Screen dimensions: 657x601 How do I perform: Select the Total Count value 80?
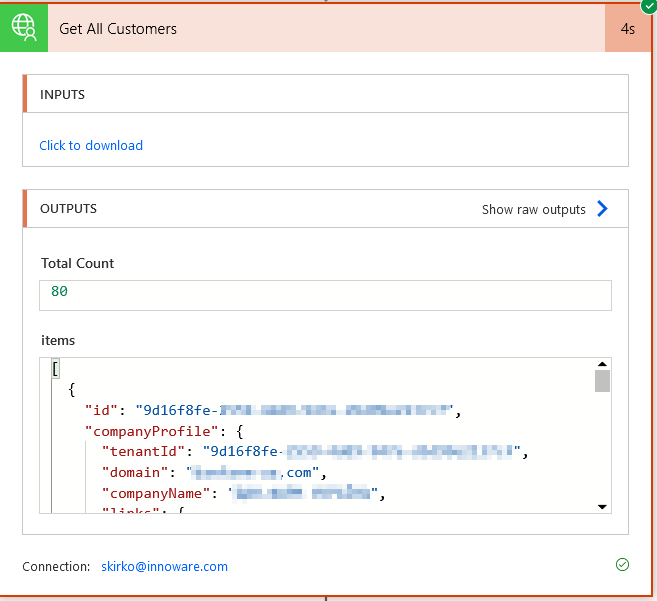(x=59, y=291)
